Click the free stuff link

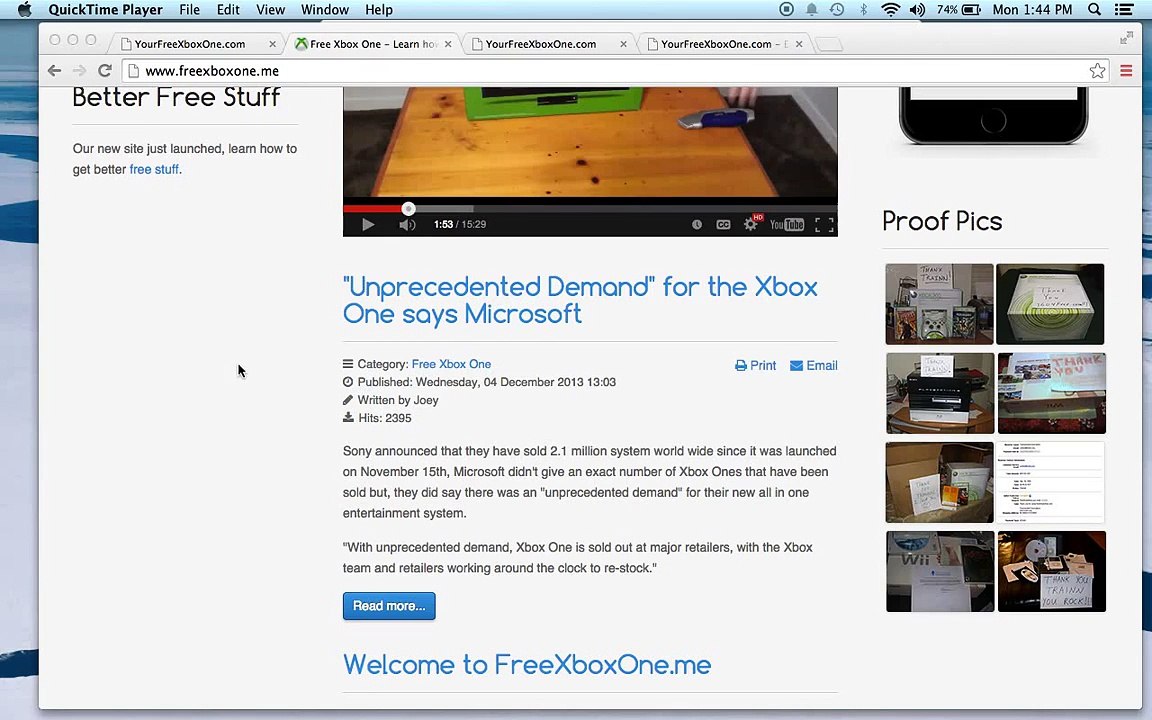pyautogui.click(x=154, y=169)
